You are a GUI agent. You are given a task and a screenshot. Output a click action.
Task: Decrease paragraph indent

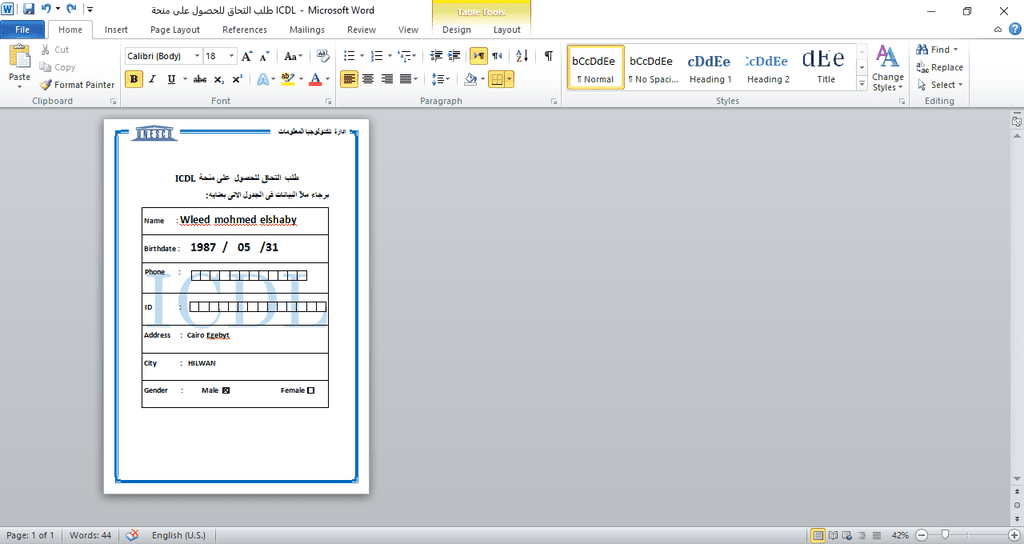(436, 56)
